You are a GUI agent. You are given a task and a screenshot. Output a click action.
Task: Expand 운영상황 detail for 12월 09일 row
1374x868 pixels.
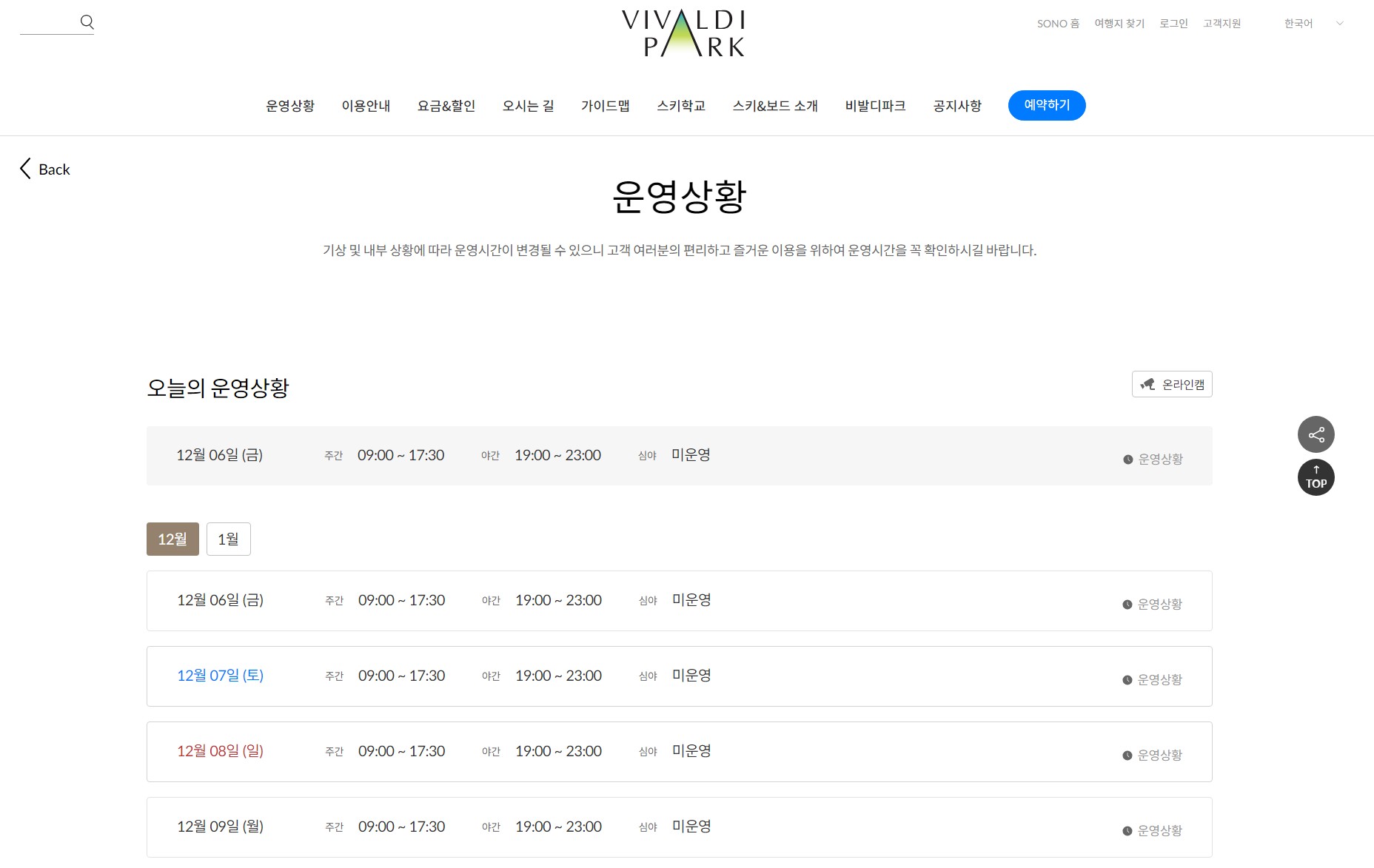pyautogui.click(x=1152, y=830)
